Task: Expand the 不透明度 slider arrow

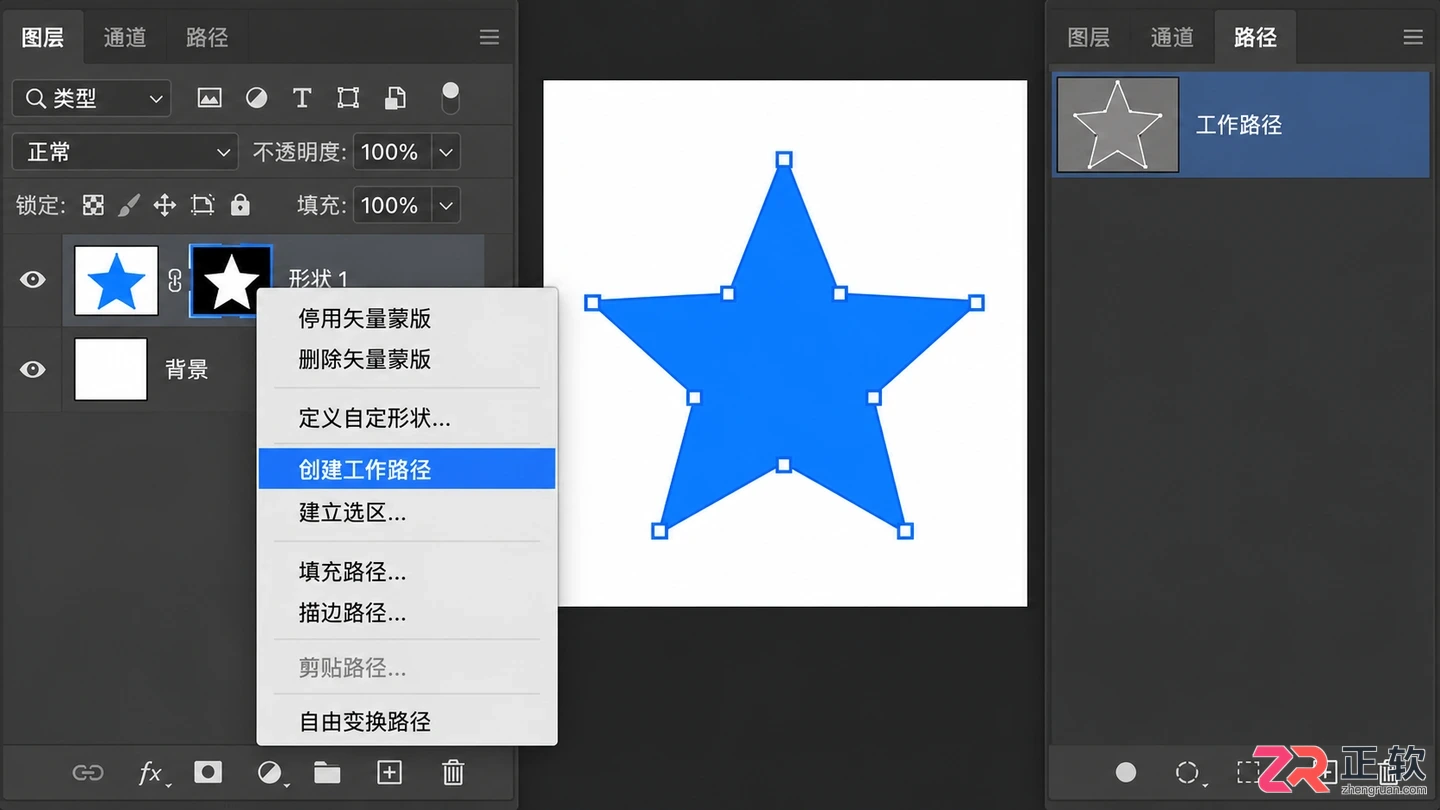Action: (x=446, y=152)
